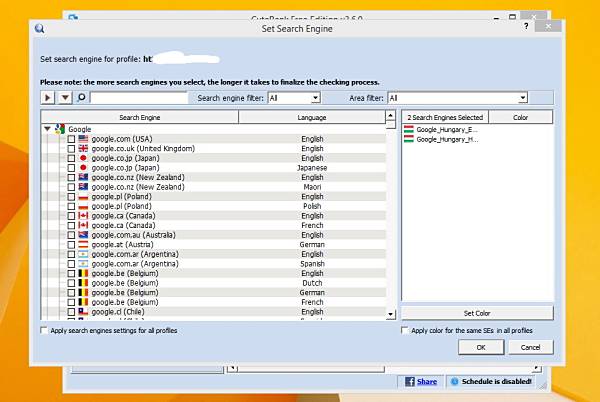
Task: Click the Language column header
Action: coord(312,117)
